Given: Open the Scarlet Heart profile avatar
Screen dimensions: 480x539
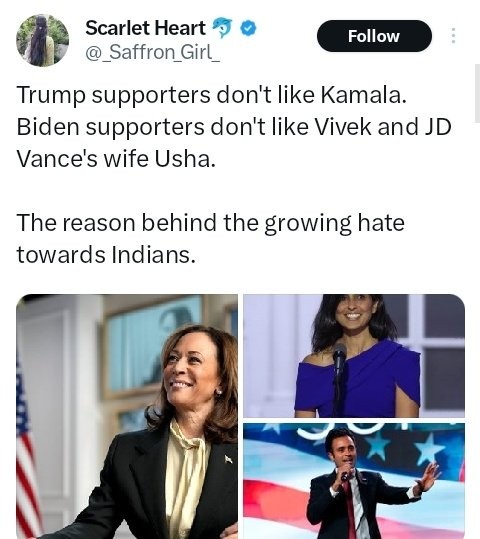Looking at the screenshot, I should [43, 40].
